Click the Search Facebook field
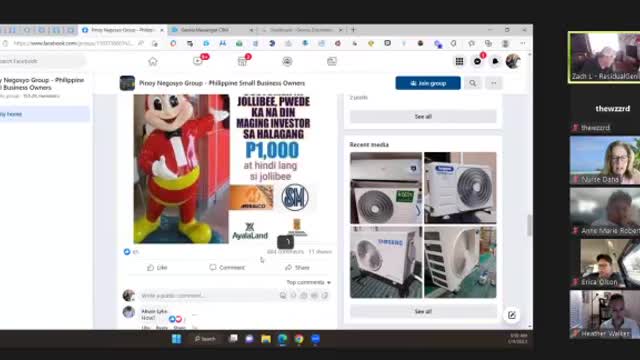Screen dimensions: 640x360 tap(41, 61)
